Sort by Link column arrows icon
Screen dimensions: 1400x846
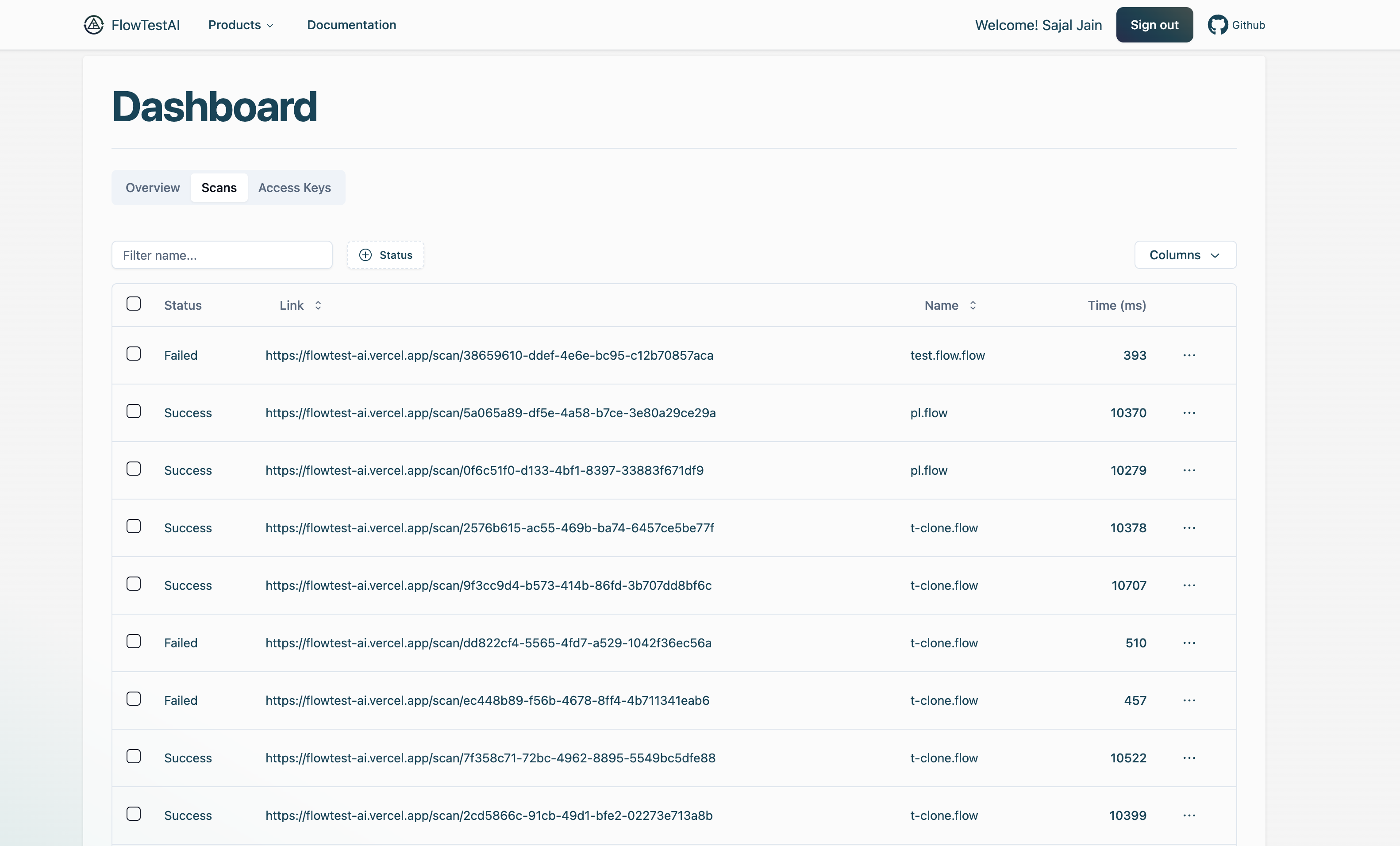(318, 306)
